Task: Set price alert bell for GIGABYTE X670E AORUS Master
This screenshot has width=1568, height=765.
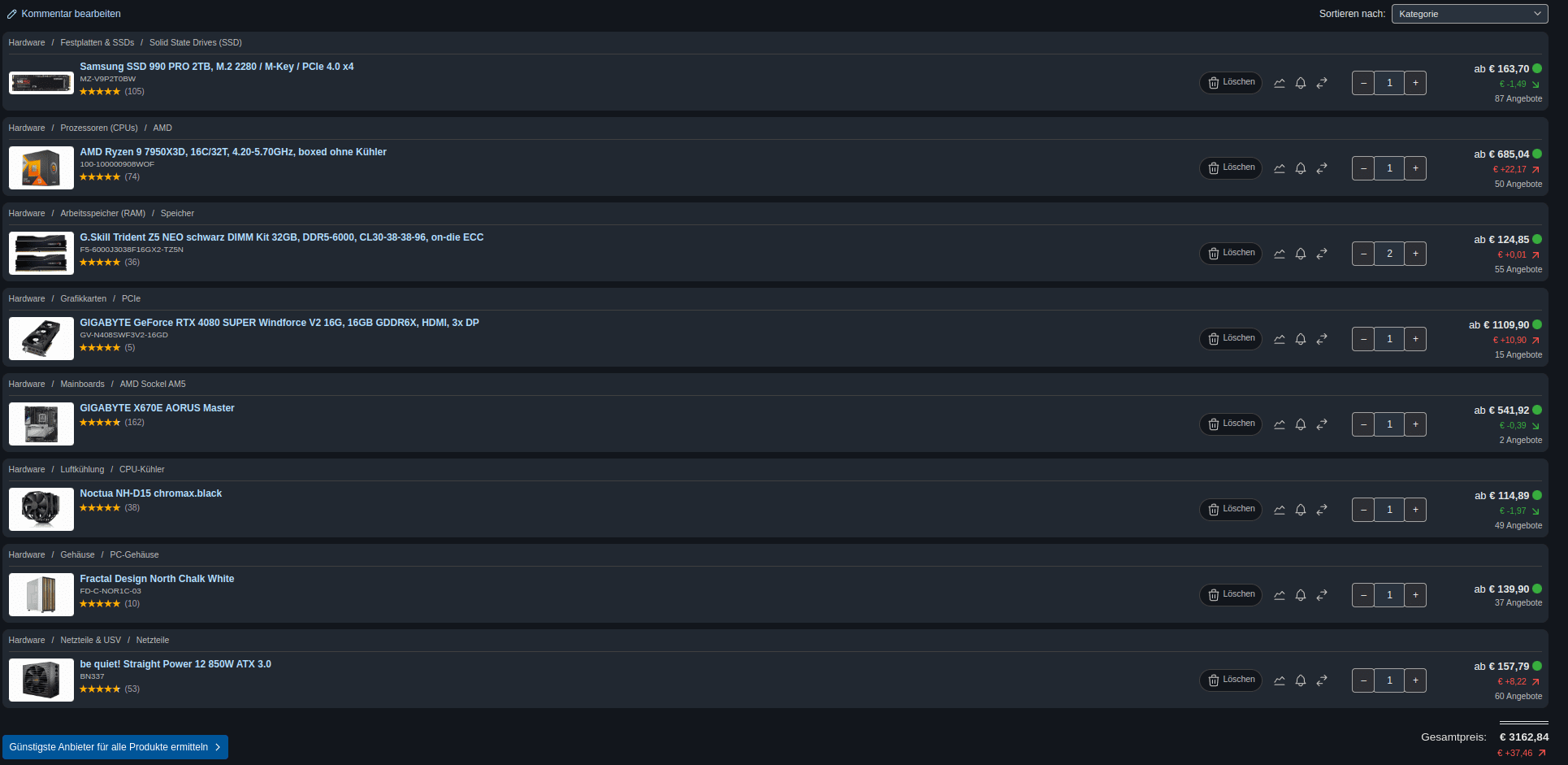Action: [x=1301, y=424]
